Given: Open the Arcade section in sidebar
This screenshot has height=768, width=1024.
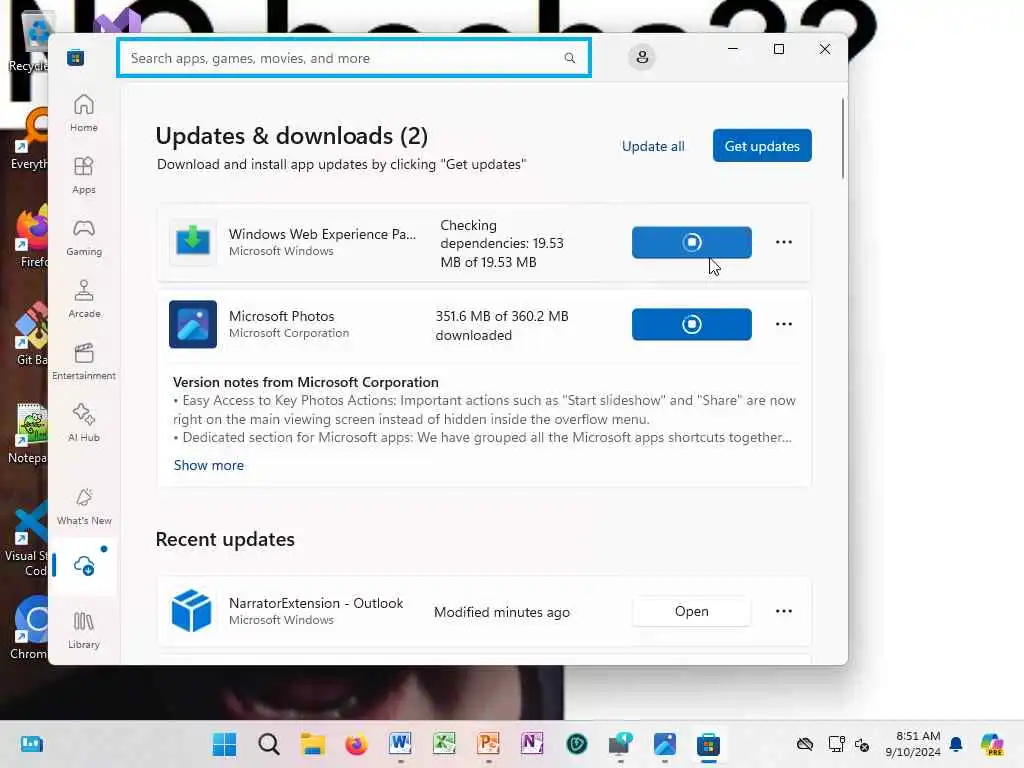Looking at the screenshot, I should [84, 299].
